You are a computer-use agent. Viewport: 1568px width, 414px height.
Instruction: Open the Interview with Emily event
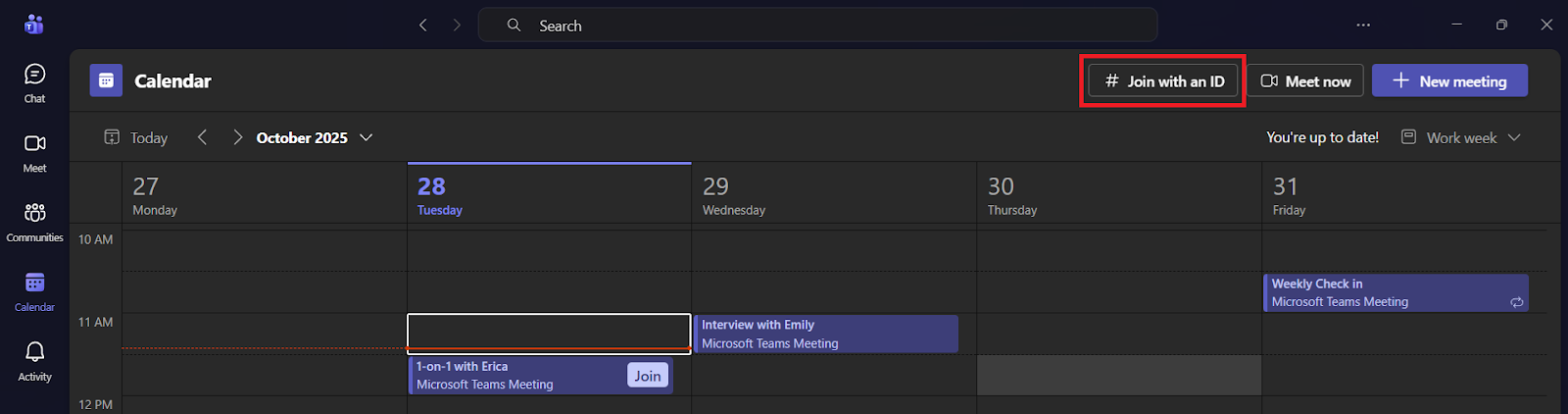coord(825,334)
